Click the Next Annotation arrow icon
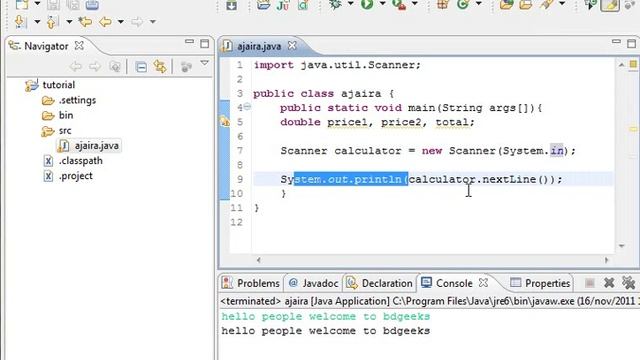640x360 pixels. click(20, 22)
